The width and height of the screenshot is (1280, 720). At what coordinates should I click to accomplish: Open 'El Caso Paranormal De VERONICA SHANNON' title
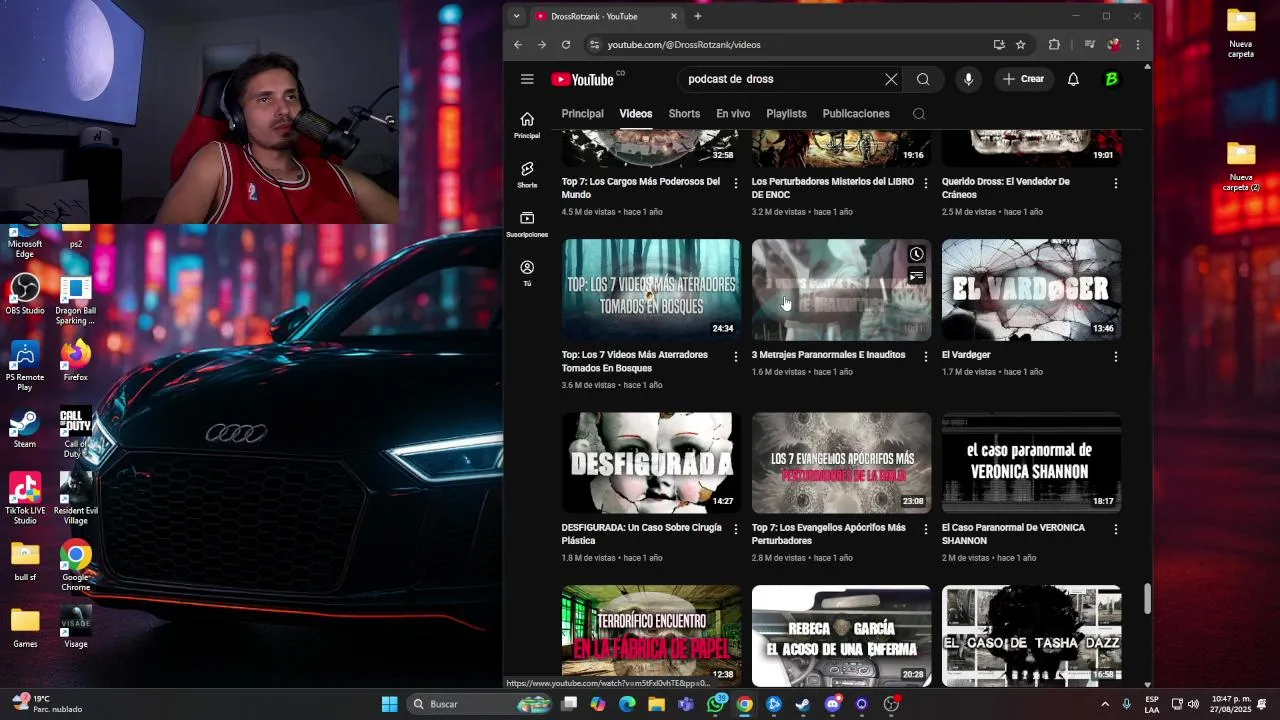(1013, 534)
